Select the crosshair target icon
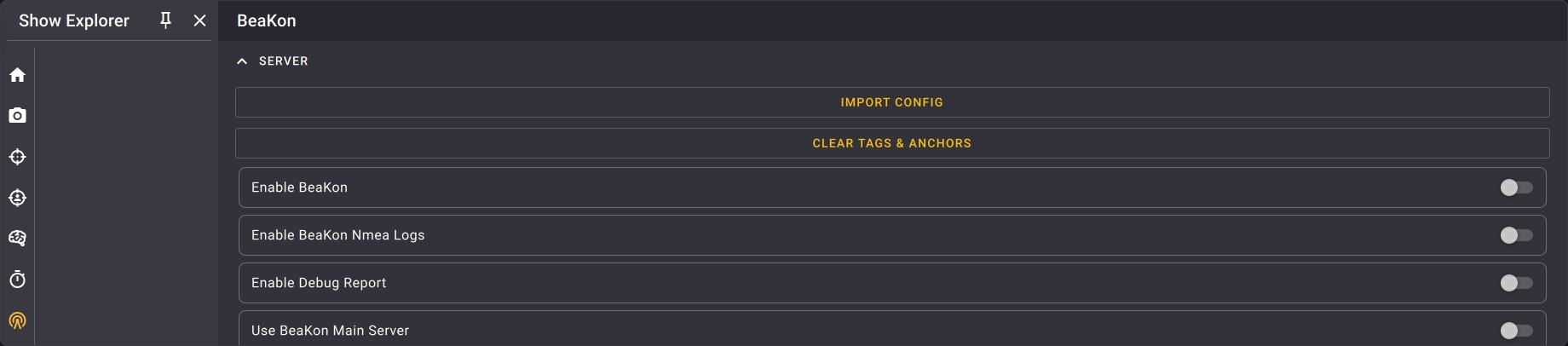 (x=17, y=157)
